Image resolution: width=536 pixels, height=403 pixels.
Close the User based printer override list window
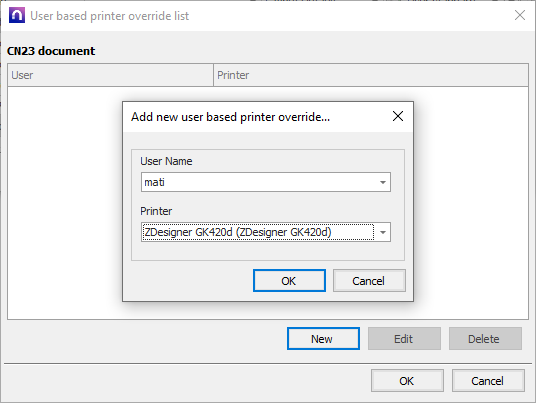pyautogui.click(x=520, y=15)
